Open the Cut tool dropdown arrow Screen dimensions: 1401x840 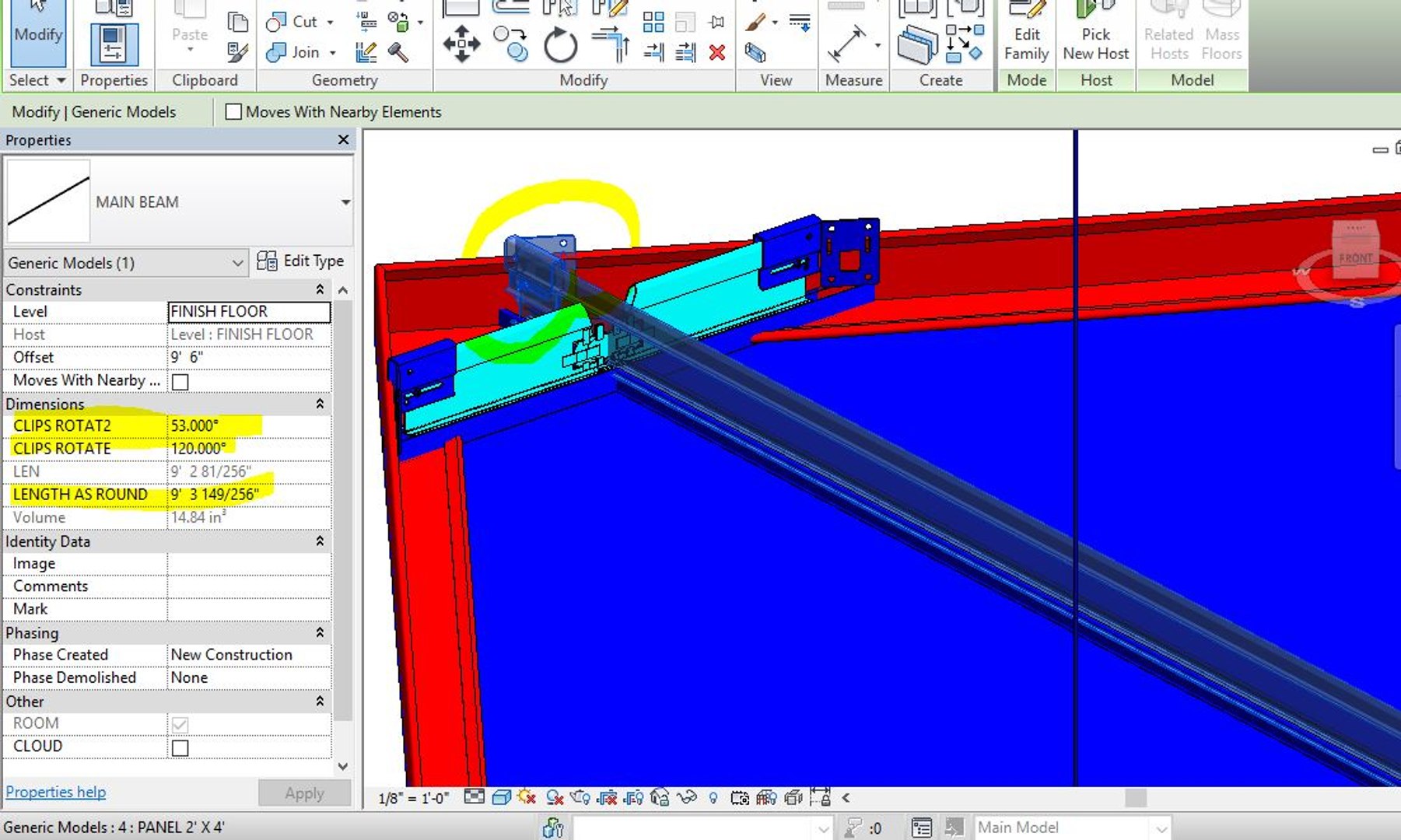point(330,22)
